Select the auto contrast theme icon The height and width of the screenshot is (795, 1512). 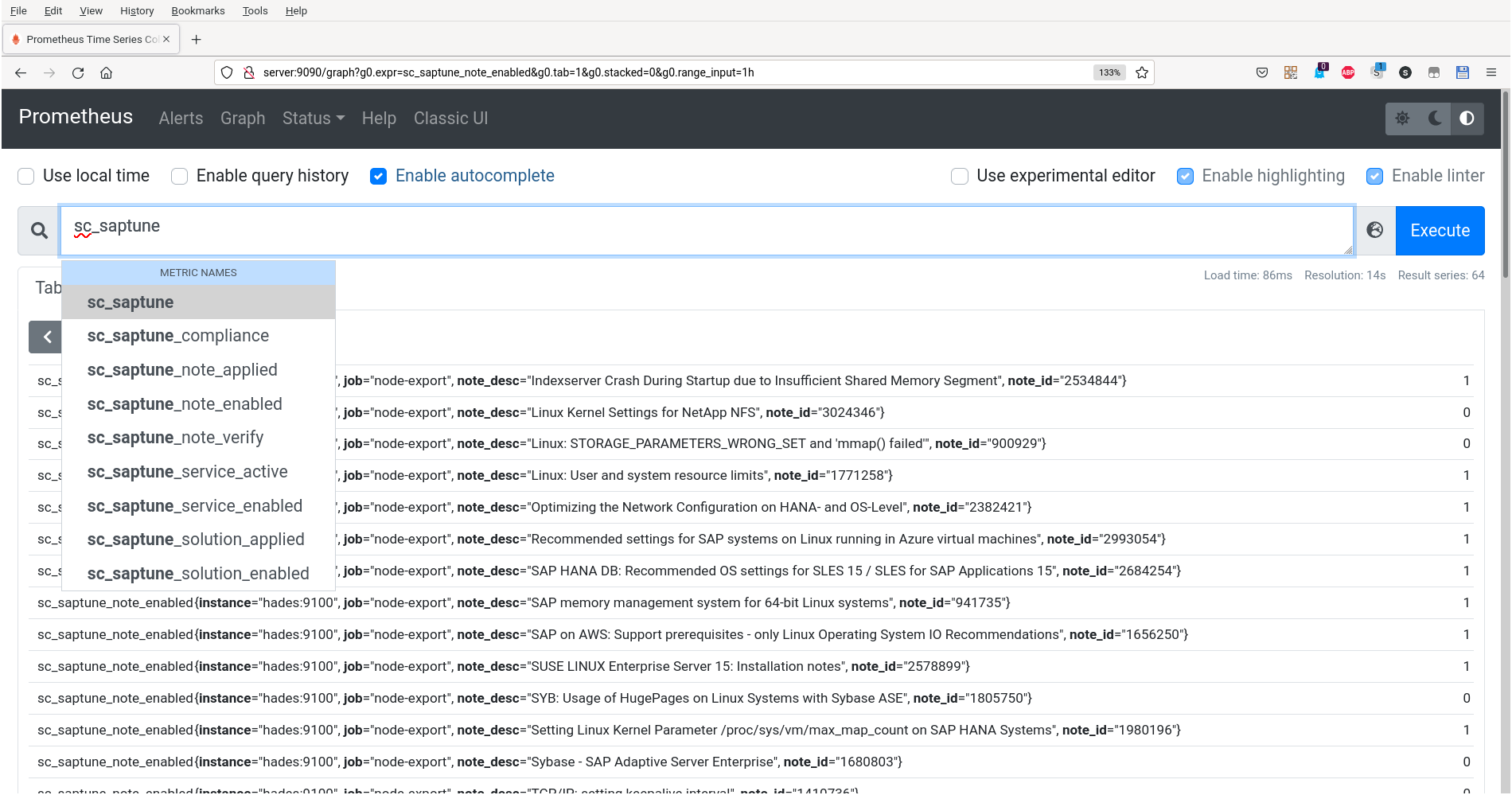(1467, 119)
